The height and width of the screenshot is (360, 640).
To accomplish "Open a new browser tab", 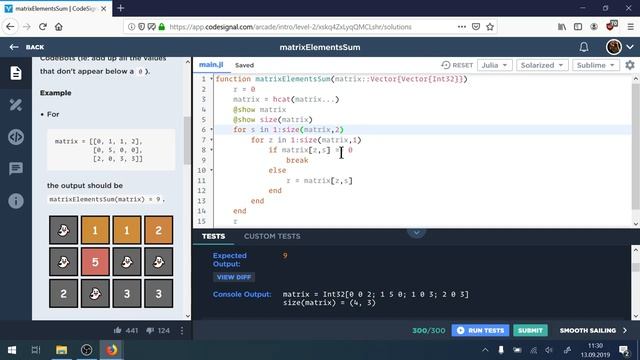I will click(x=121, y=8).
